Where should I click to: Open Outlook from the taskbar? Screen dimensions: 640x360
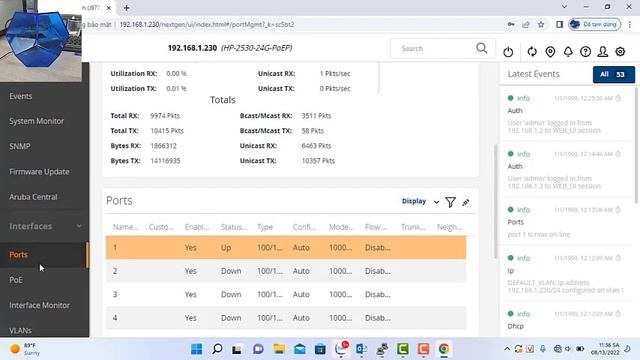click(362, 349)
